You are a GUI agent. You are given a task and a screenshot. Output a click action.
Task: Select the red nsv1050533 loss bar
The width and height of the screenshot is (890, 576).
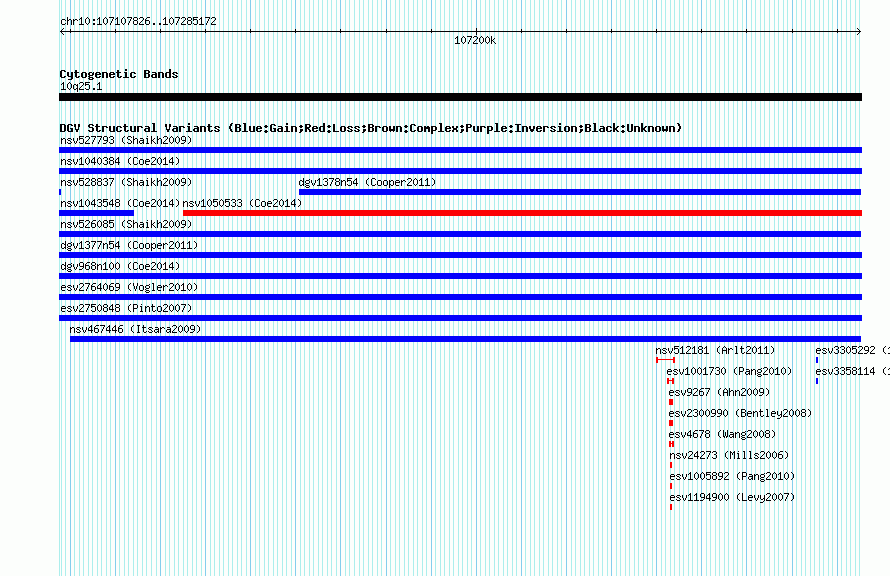click(x=522, y=213)
